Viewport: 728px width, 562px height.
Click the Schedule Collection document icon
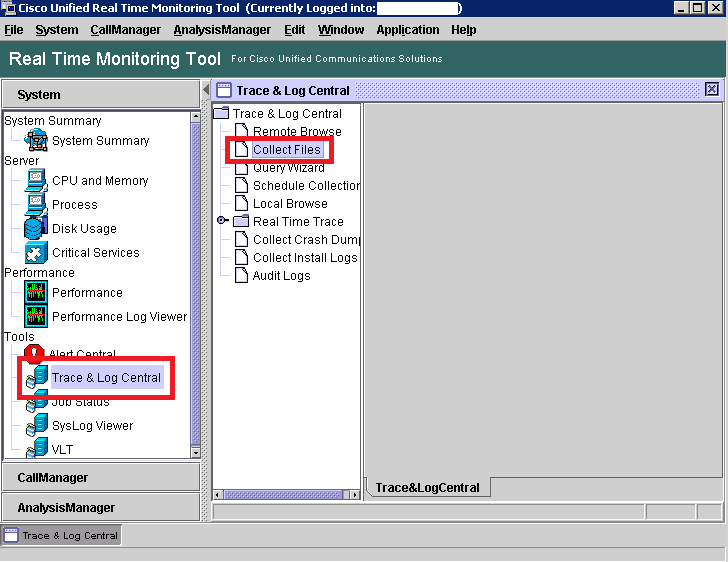coord(241,185)
